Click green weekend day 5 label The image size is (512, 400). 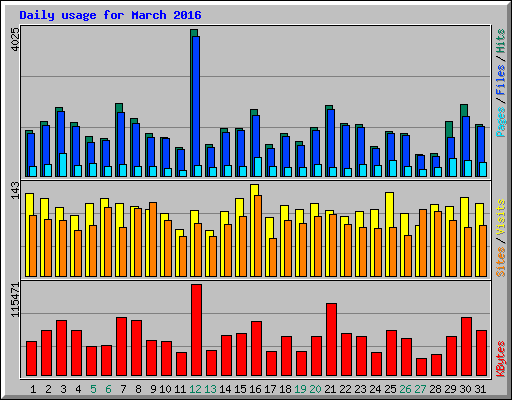pos(93,389)
